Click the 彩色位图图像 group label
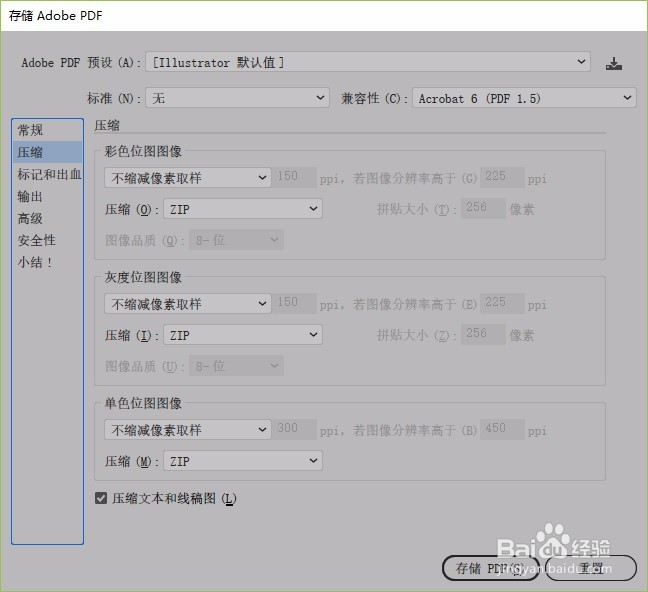Viewport: 648px width, 592px height. pos(143,151)
